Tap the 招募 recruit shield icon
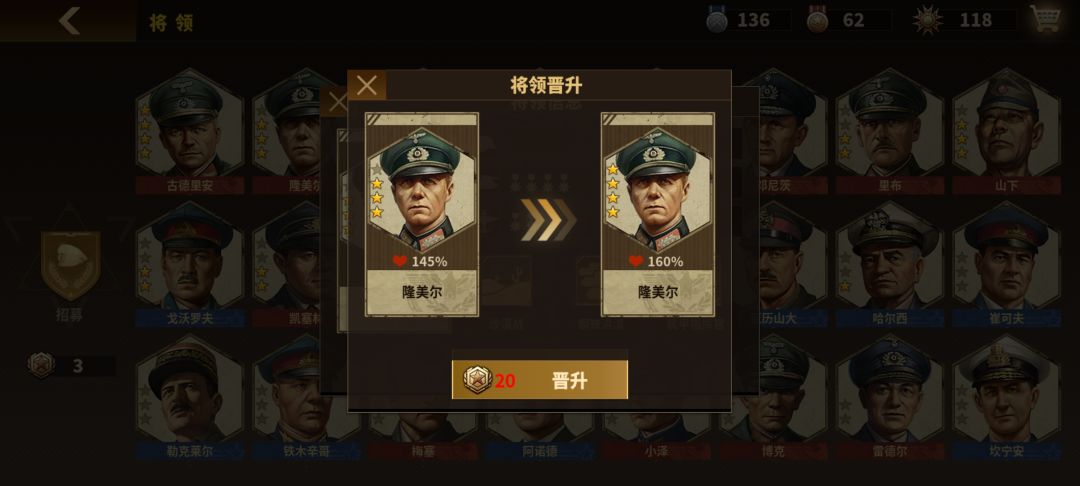Screen dimensions: 1080x486 tap(70, 265)
